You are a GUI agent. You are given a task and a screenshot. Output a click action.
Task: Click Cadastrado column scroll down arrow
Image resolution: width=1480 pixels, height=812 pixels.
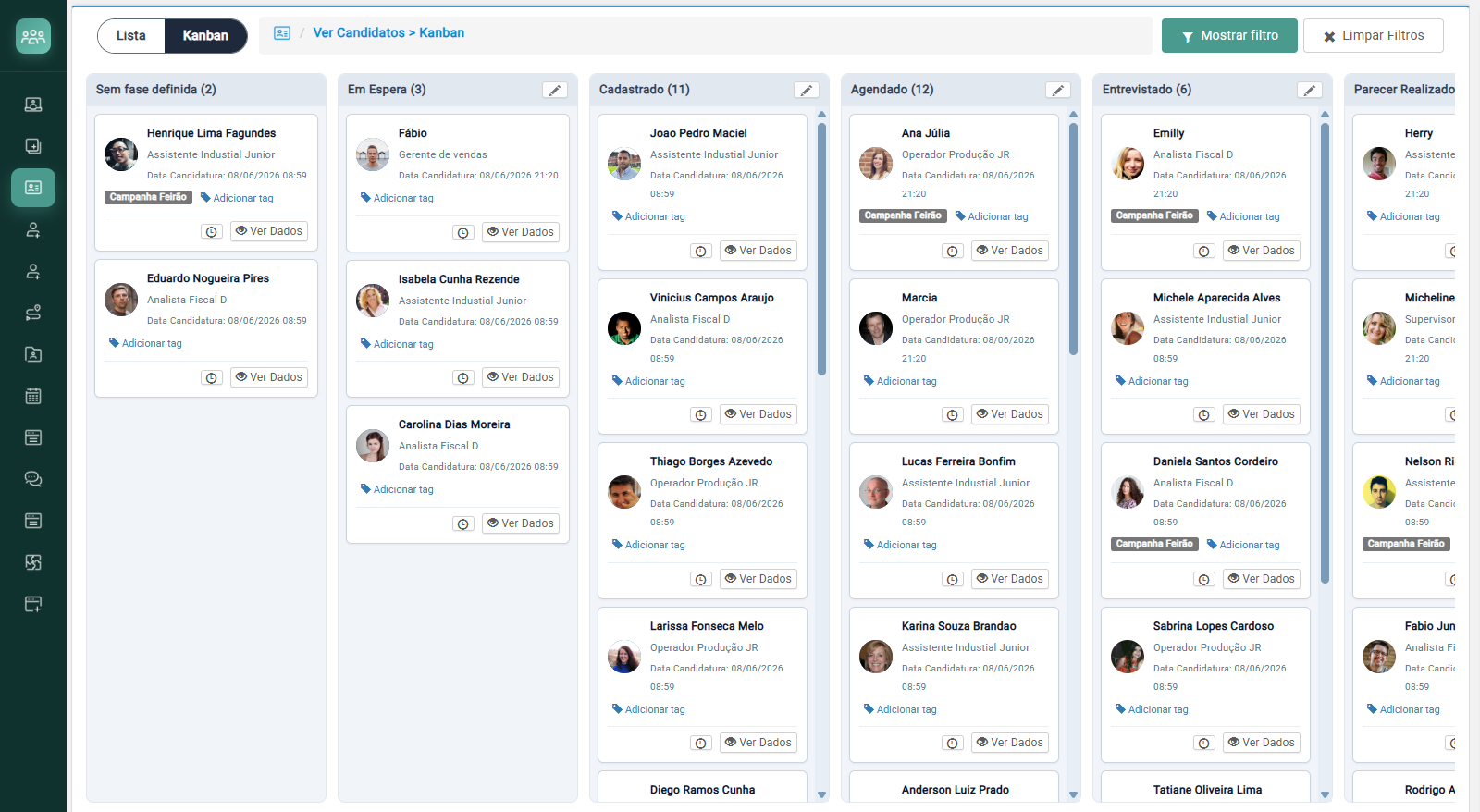[x=821, y=794]
